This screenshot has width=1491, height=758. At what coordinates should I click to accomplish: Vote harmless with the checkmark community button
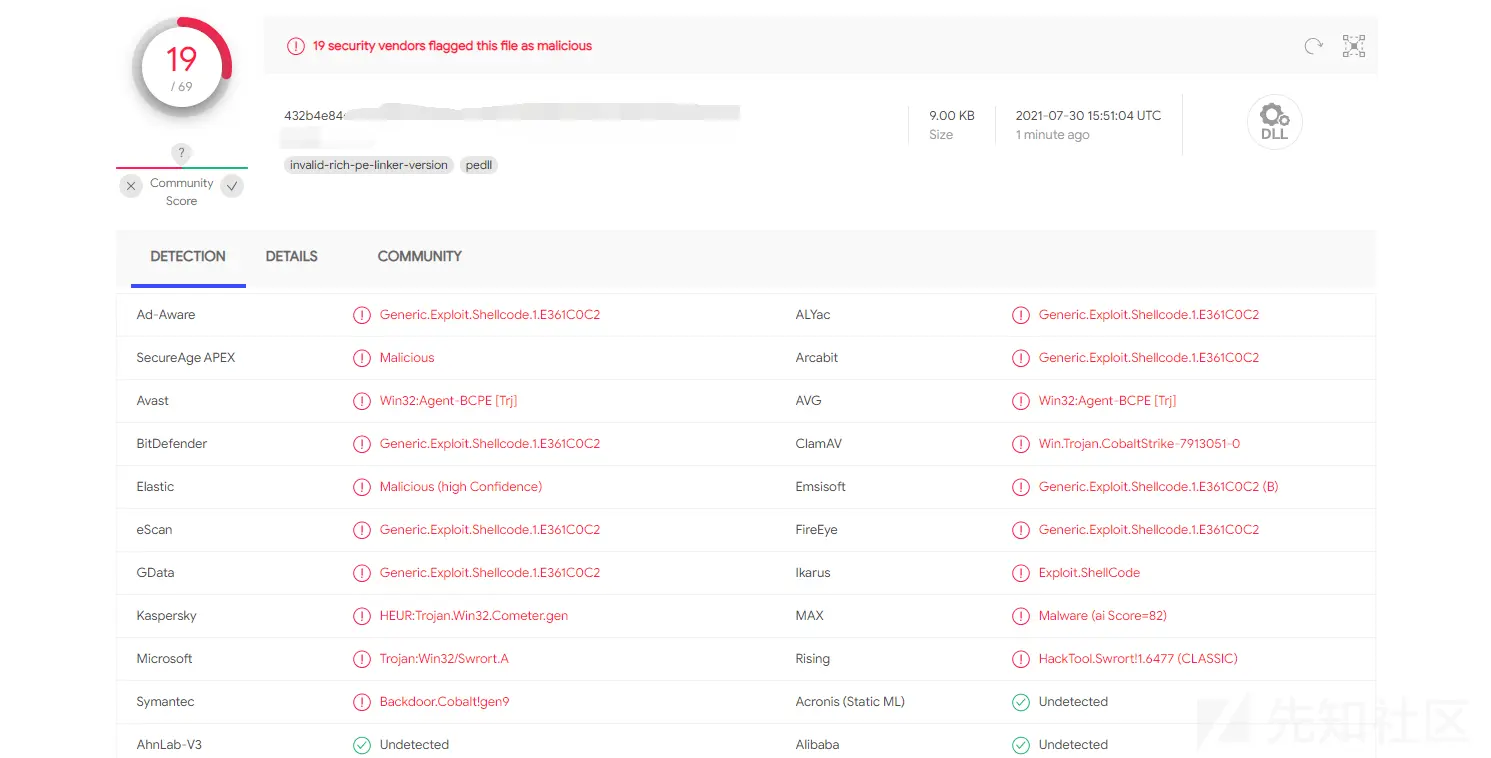(232, 186)
